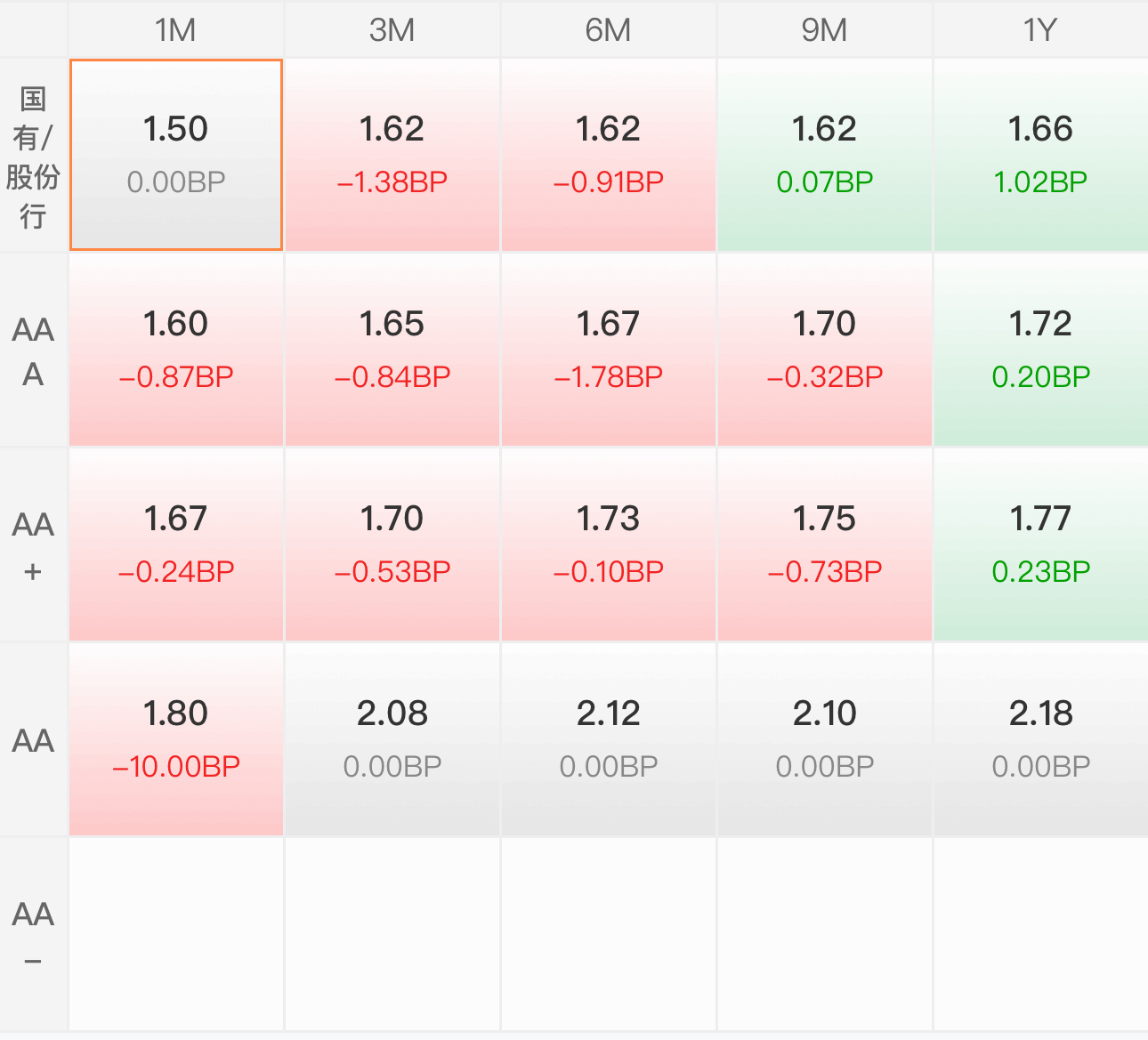Click the AA- row label

33,935
